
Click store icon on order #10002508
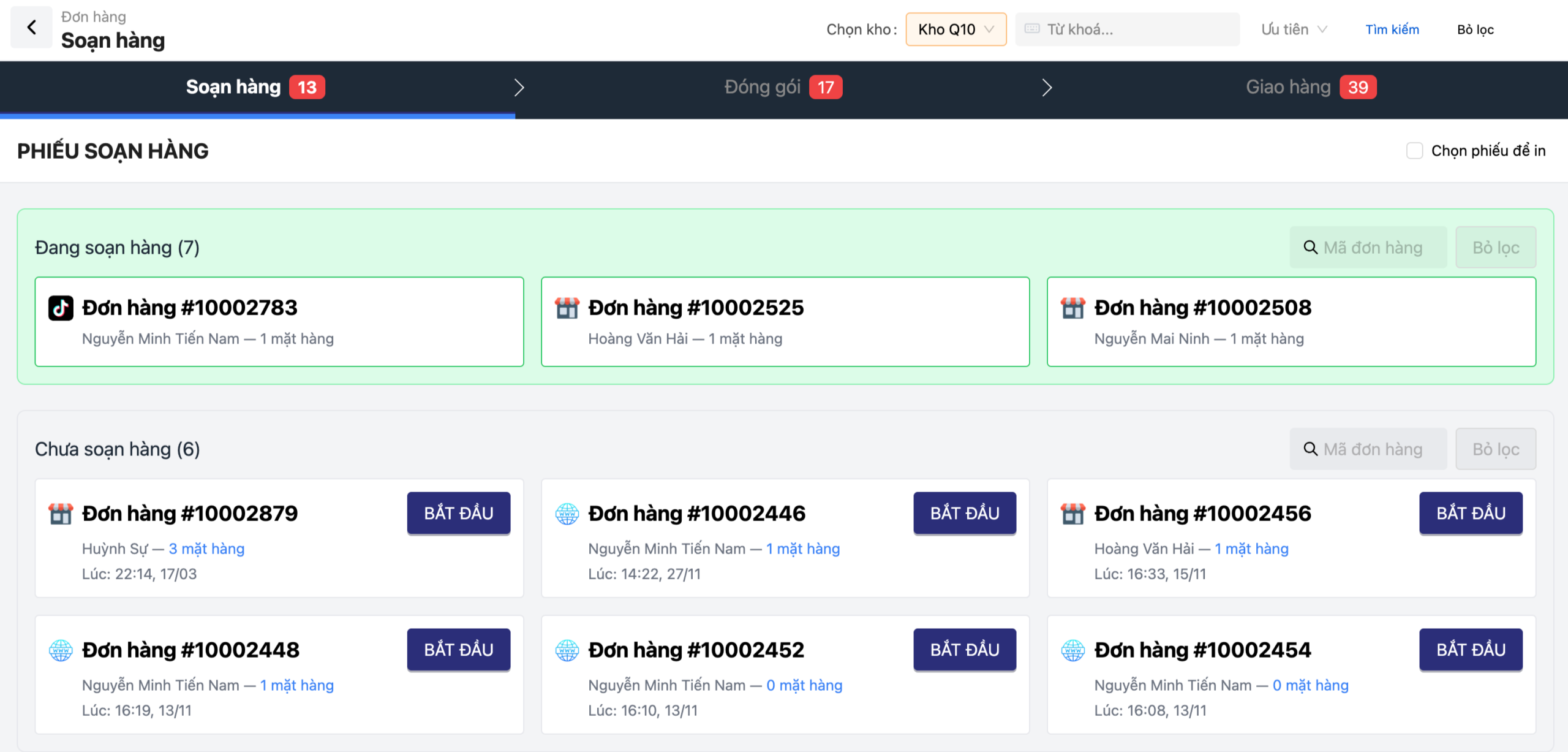click(x=1072, y=308)
